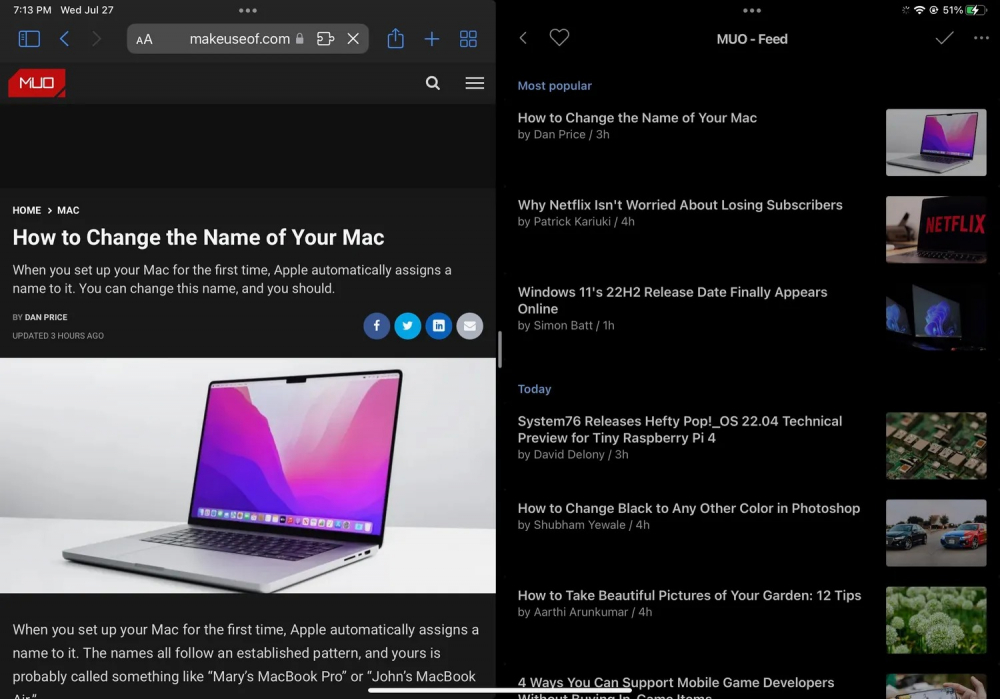Mark all feed articles as read
1000x699 pixels.
[944, 38]
